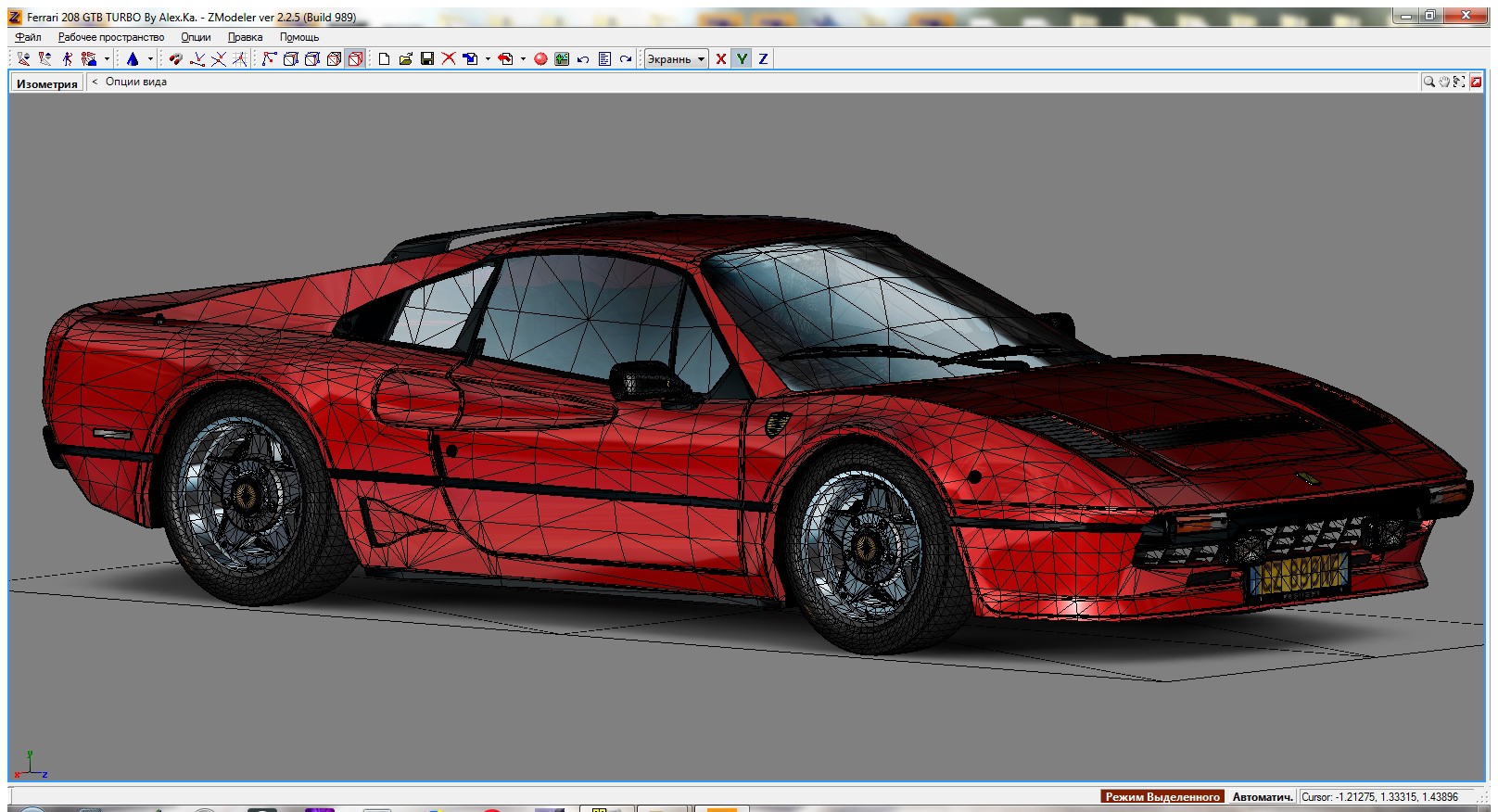
Task: Expand dropdown arrow next to blue cone
Action: click(150, 58)
